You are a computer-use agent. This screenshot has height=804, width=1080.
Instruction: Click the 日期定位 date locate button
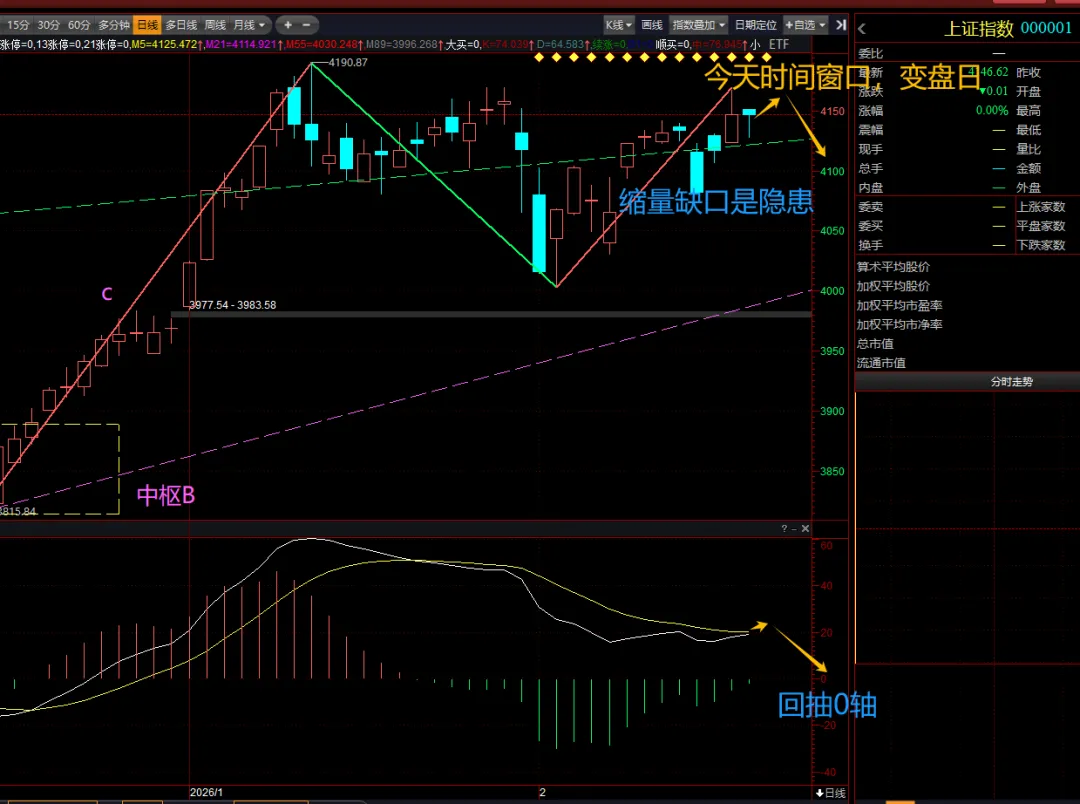pyautogui.click(x=756, y=25)
